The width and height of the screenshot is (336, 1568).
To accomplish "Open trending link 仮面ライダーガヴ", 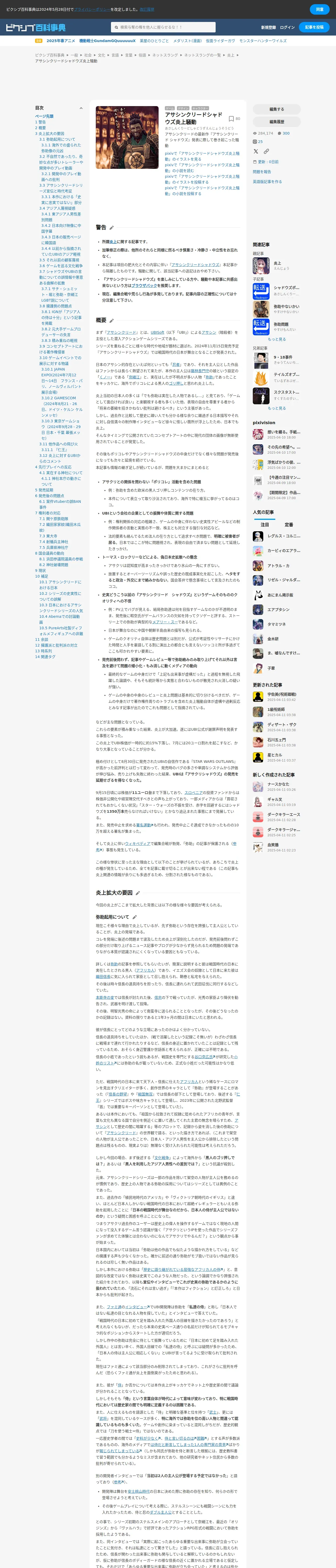I will pos(220,41).
